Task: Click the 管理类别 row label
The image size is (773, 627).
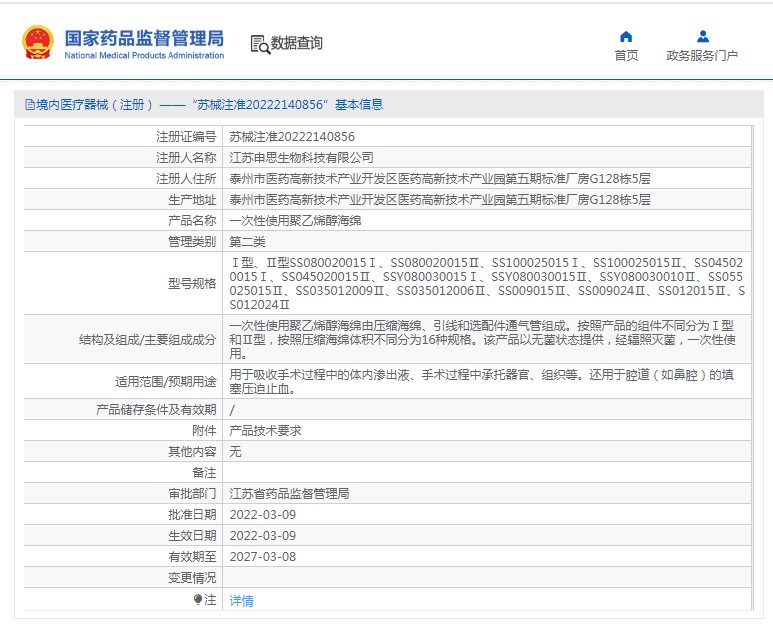Action: click(192, 242)
